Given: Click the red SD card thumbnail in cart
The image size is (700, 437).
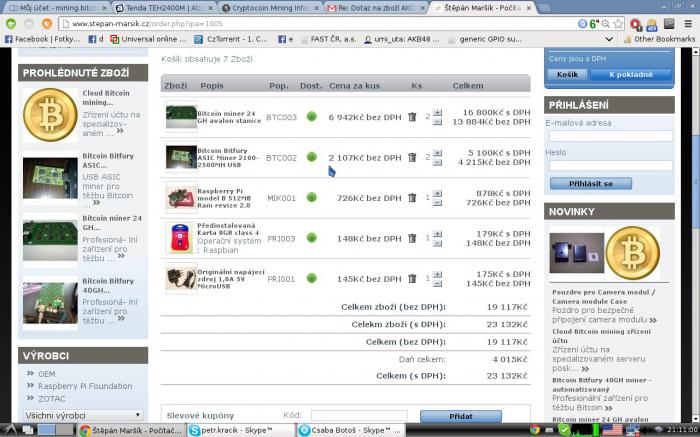Looking at the screenshot, I should pyautogui.click(x=181, y=238).
